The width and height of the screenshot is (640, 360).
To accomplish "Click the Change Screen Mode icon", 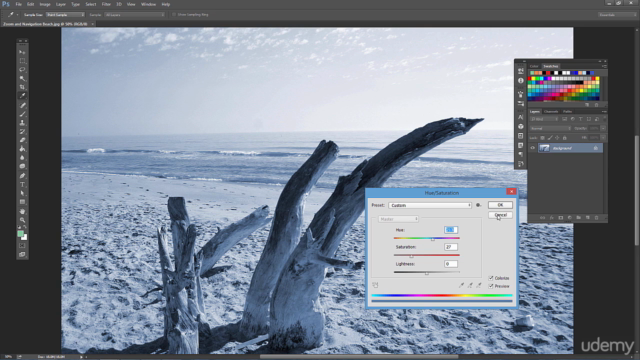I will (22, 255).
